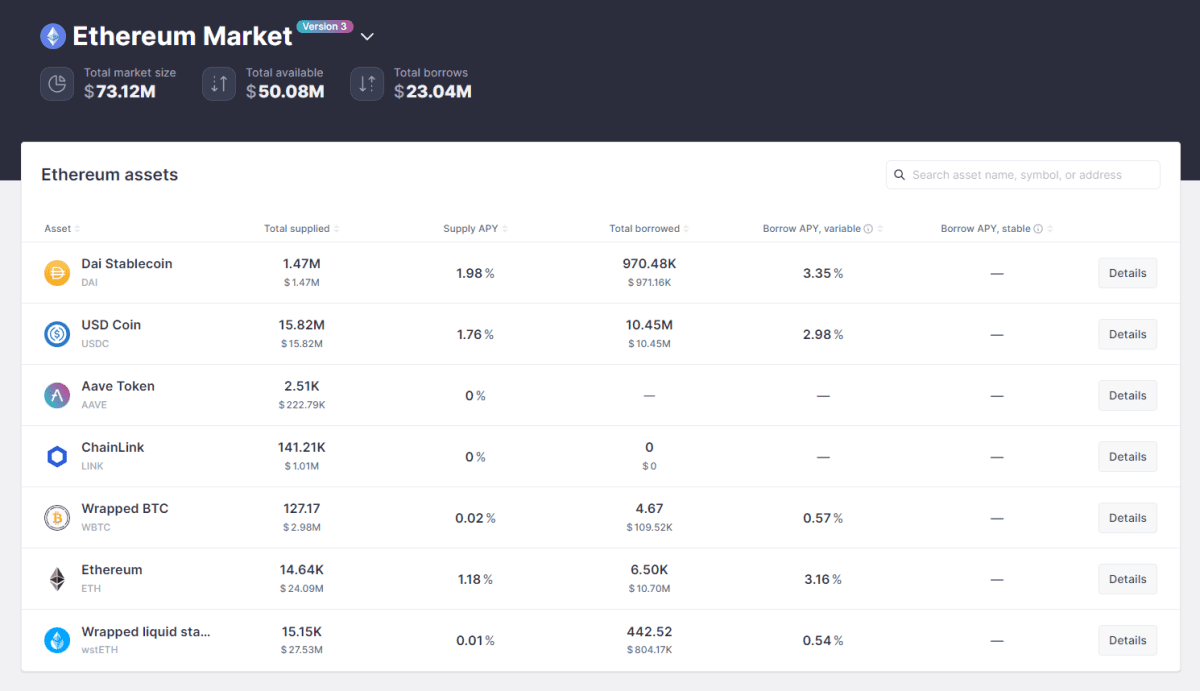Image resolution: width=1200 pixels, height=691 pixels.
Task: Sort by the Supply APY column
Action: [476, 229]
